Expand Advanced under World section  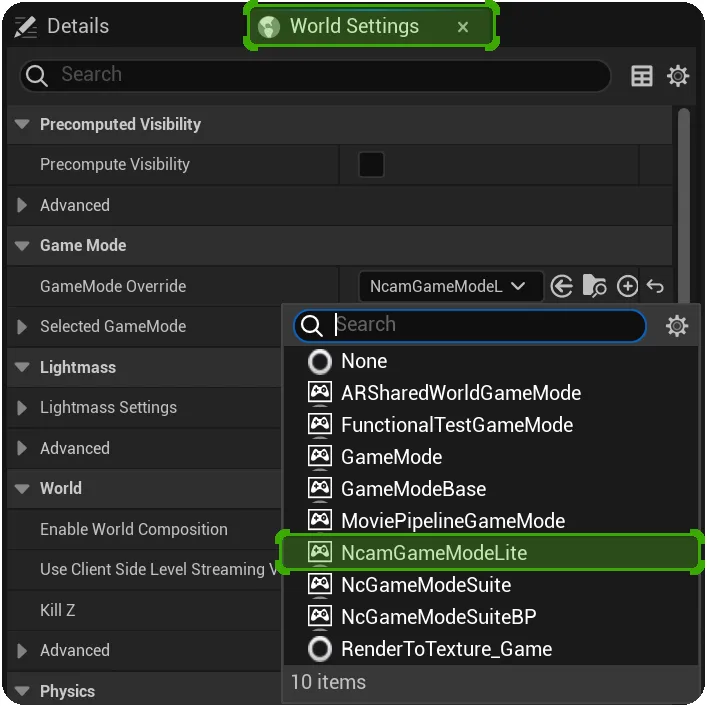(x=22, y=650)
